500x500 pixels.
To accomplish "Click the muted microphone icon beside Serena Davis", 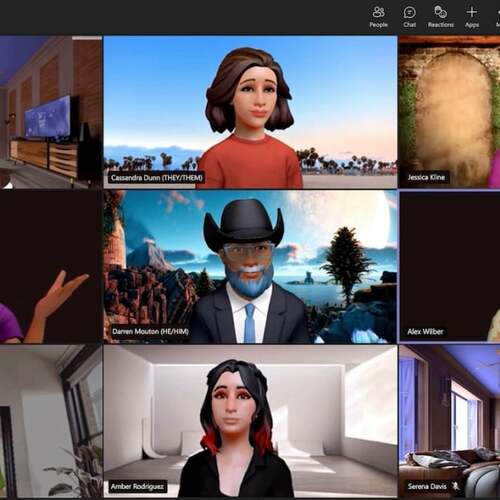I will pyautogui.click(x=455, y=486).
